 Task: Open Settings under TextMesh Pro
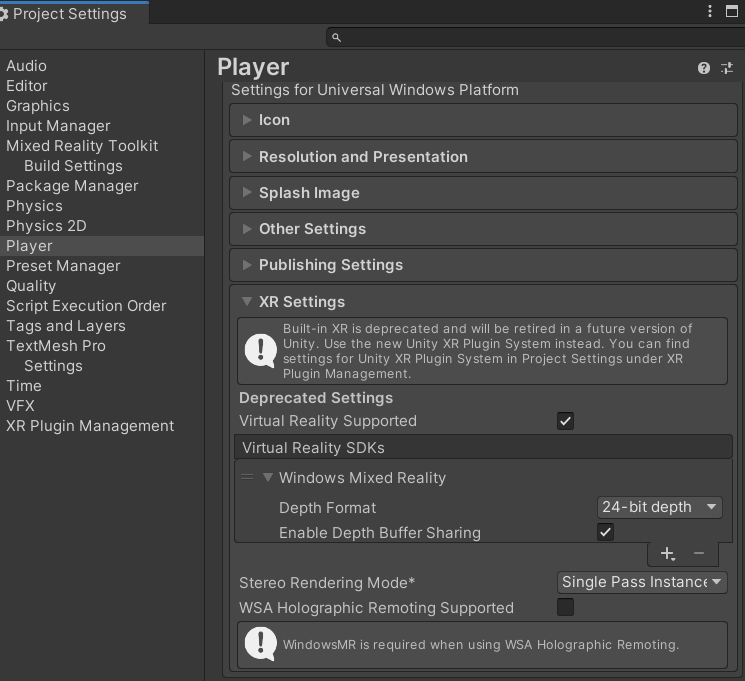coord(53,366)
